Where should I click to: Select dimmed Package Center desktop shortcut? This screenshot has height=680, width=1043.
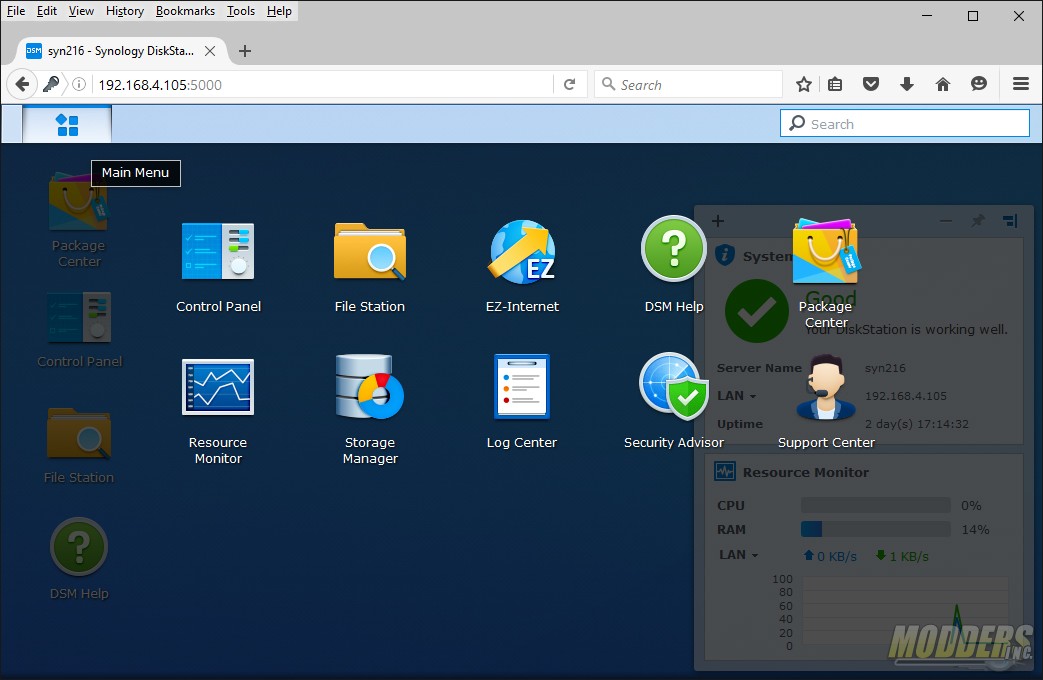(x=78, y=221)
